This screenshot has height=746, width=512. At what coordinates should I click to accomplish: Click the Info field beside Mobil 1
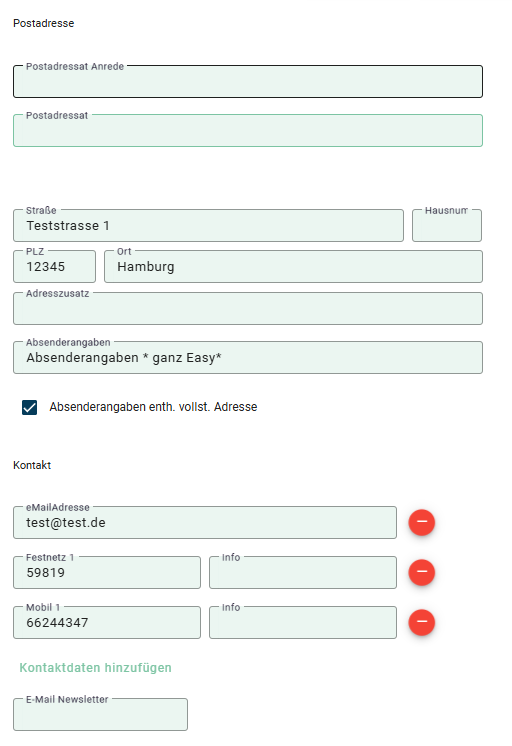coord(303,622)
